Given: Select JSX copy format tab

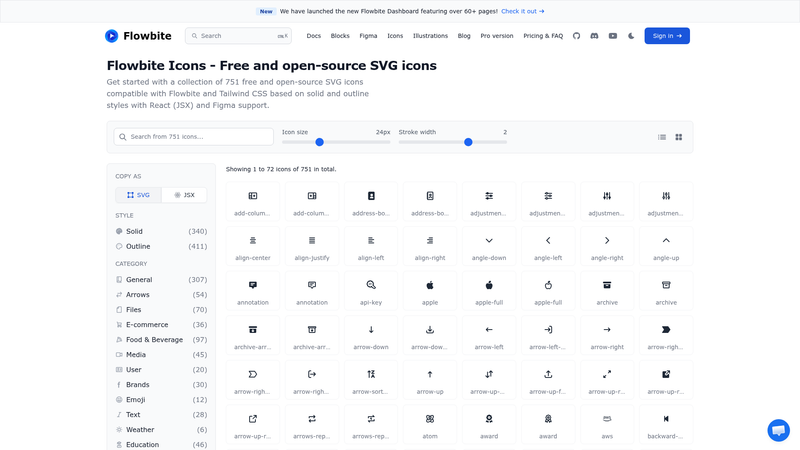Looking at the screenshot, I should [184, 195].
